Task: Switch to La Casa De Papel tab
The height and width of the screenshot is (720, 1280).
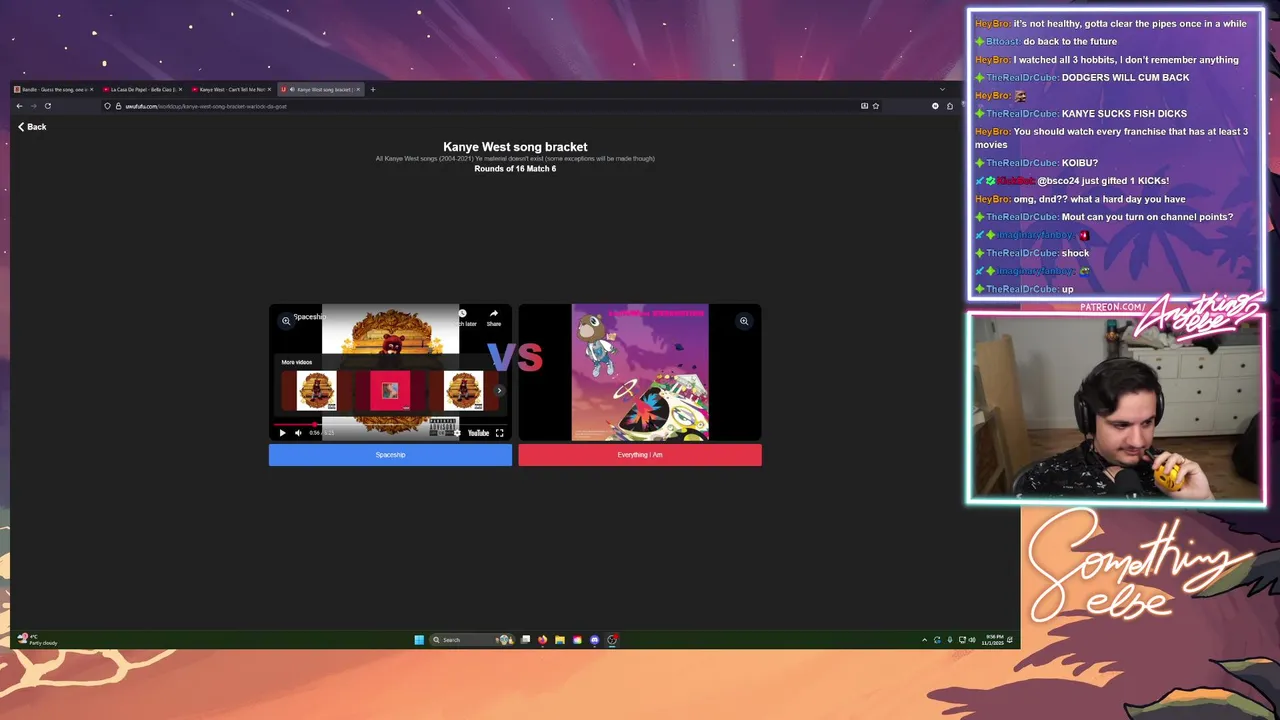Action: coord(141,89)
